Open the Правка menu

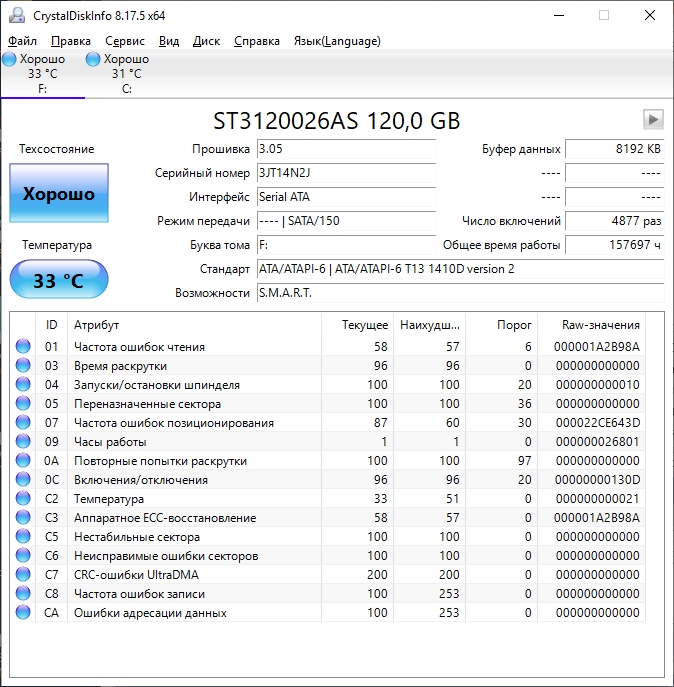pos(71,41)
